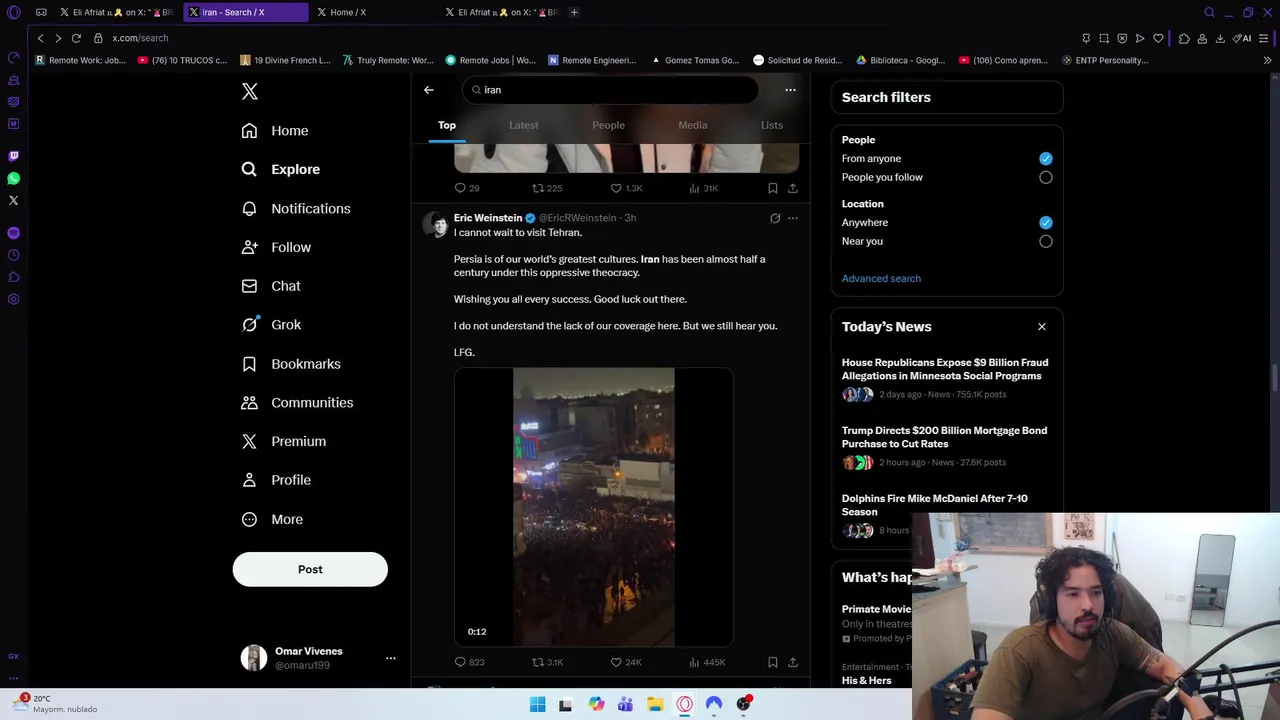Open More menu in left navigation

[x=273, y=519]
